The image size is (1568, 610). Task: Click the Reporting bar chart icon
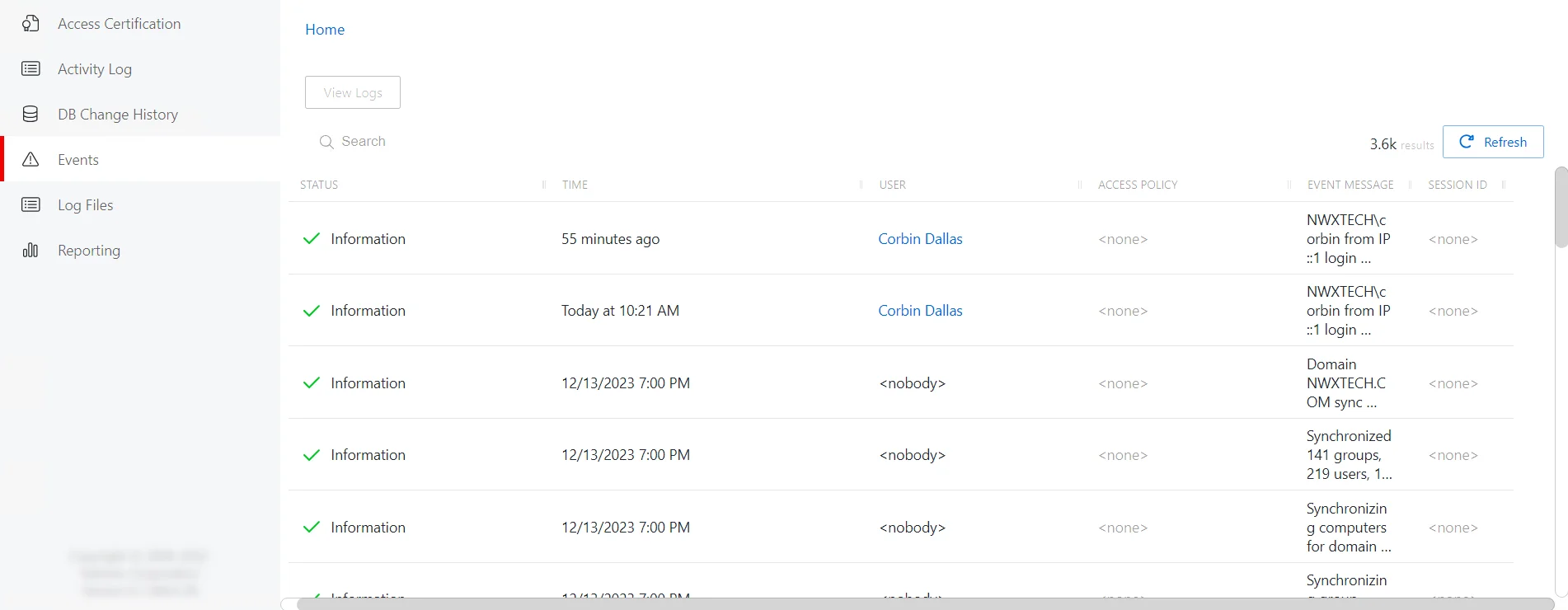coord(31,250)
